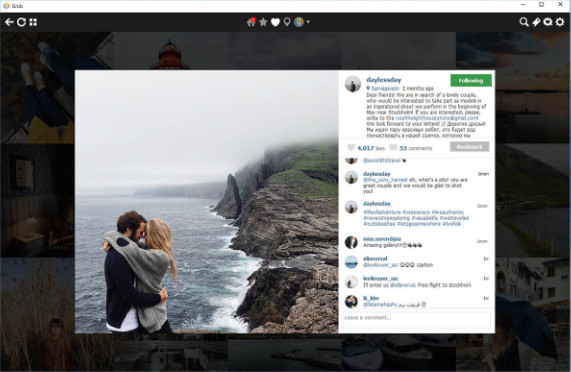View the 53 comments count
Screen dimensions: 571x372
(415, 148)
